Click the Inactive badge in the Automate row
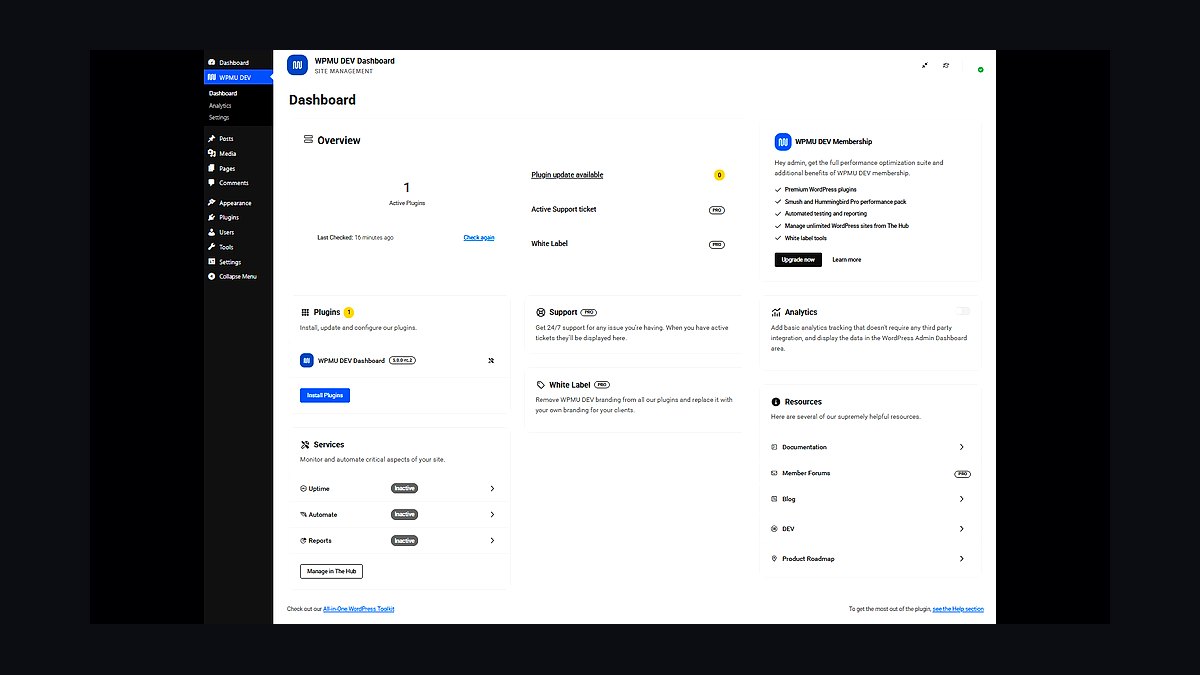The width and height of the screenshot is (1200, 675). 404,515
